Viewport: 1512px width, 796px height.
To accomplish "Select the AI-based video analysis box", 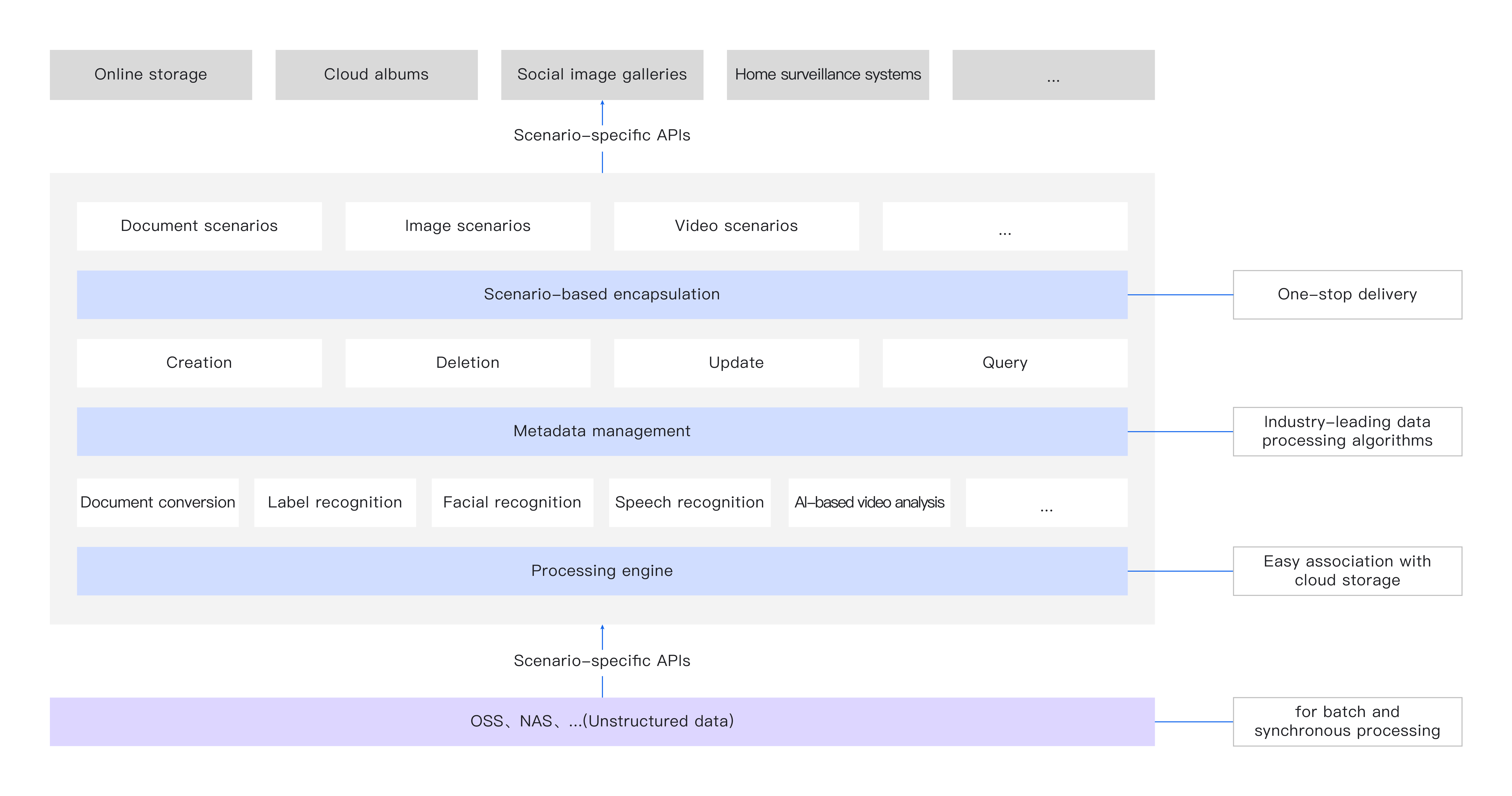I will coord(869,503).
